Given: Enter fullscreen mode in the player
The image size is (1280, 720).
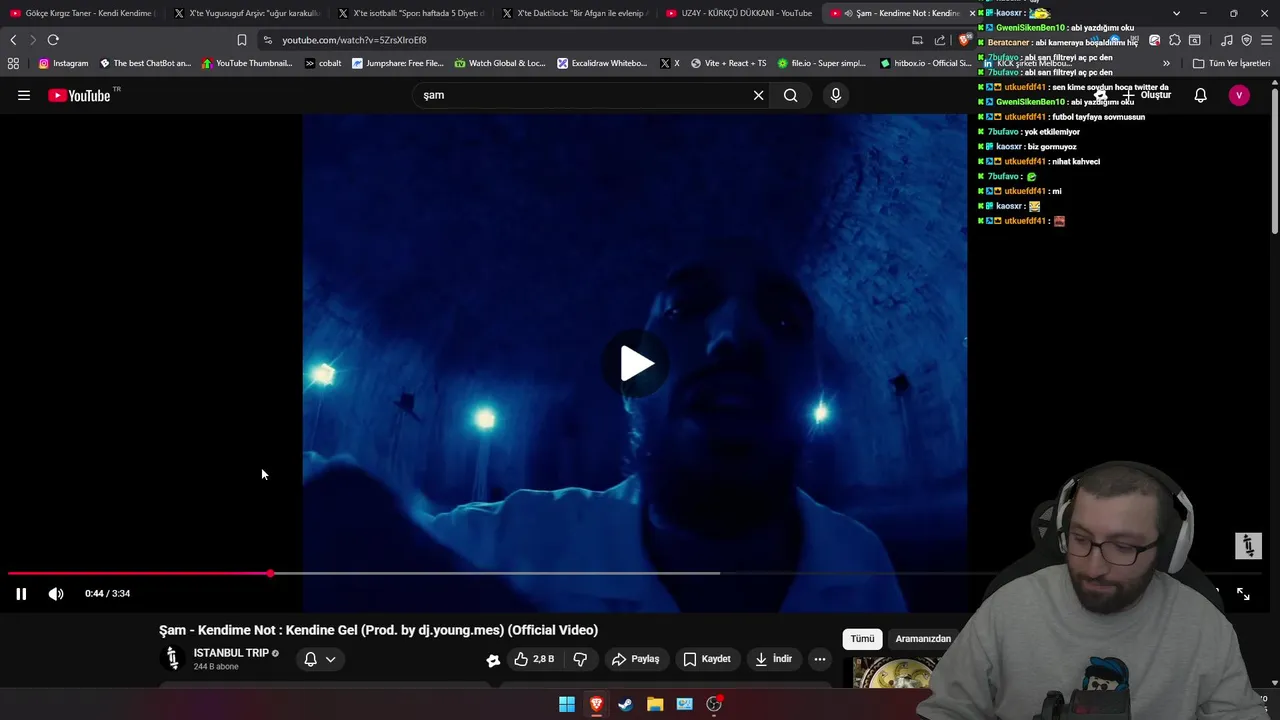Looking at the screenshot, I should click(1243, 593).
